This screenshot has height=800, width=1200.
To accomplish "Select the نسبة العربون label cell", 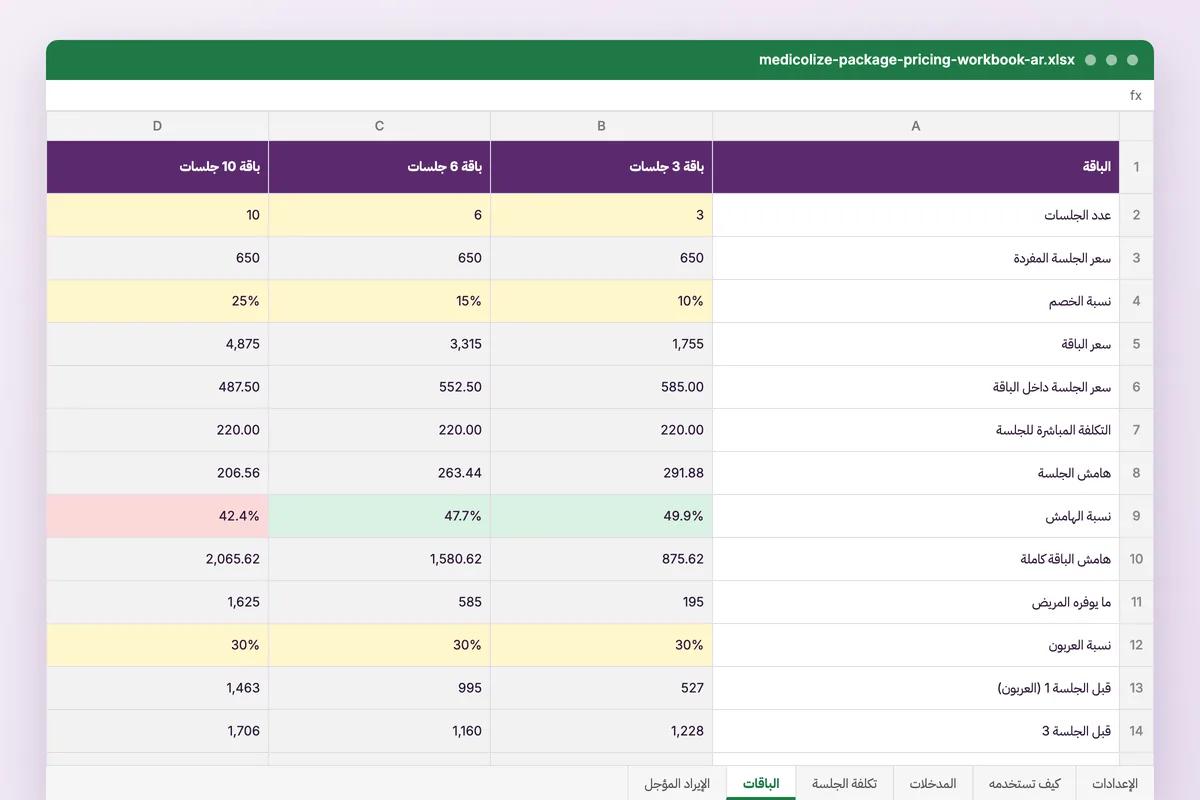I will (x=916, y=645).
